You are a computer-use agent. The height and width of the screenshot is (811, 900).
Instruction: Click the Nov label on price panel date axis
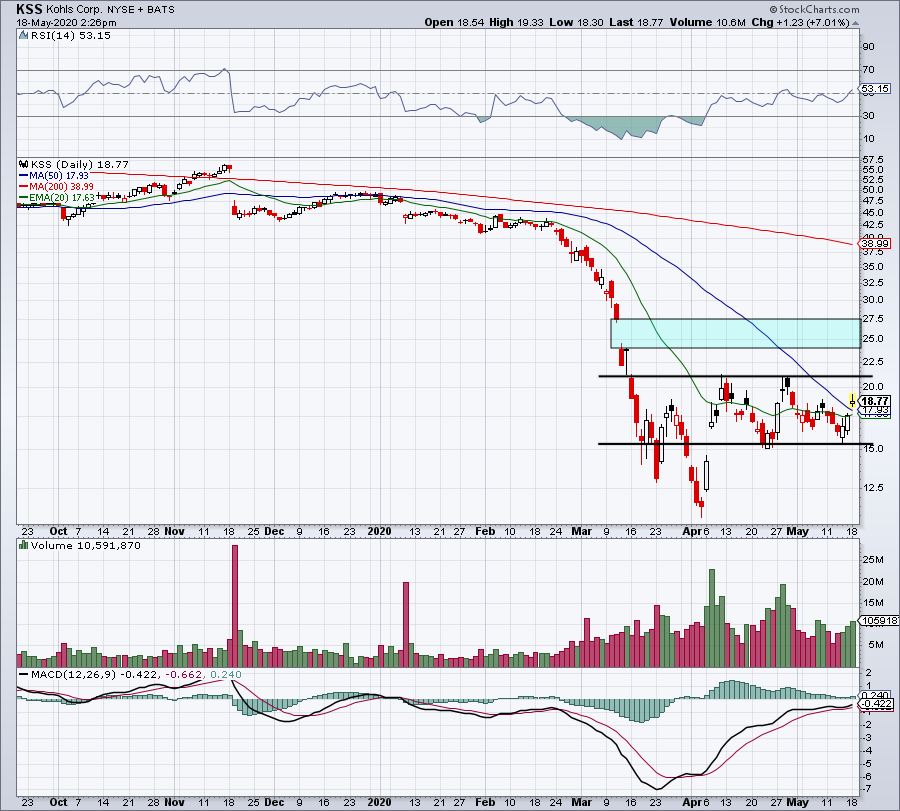click(174, 531)
